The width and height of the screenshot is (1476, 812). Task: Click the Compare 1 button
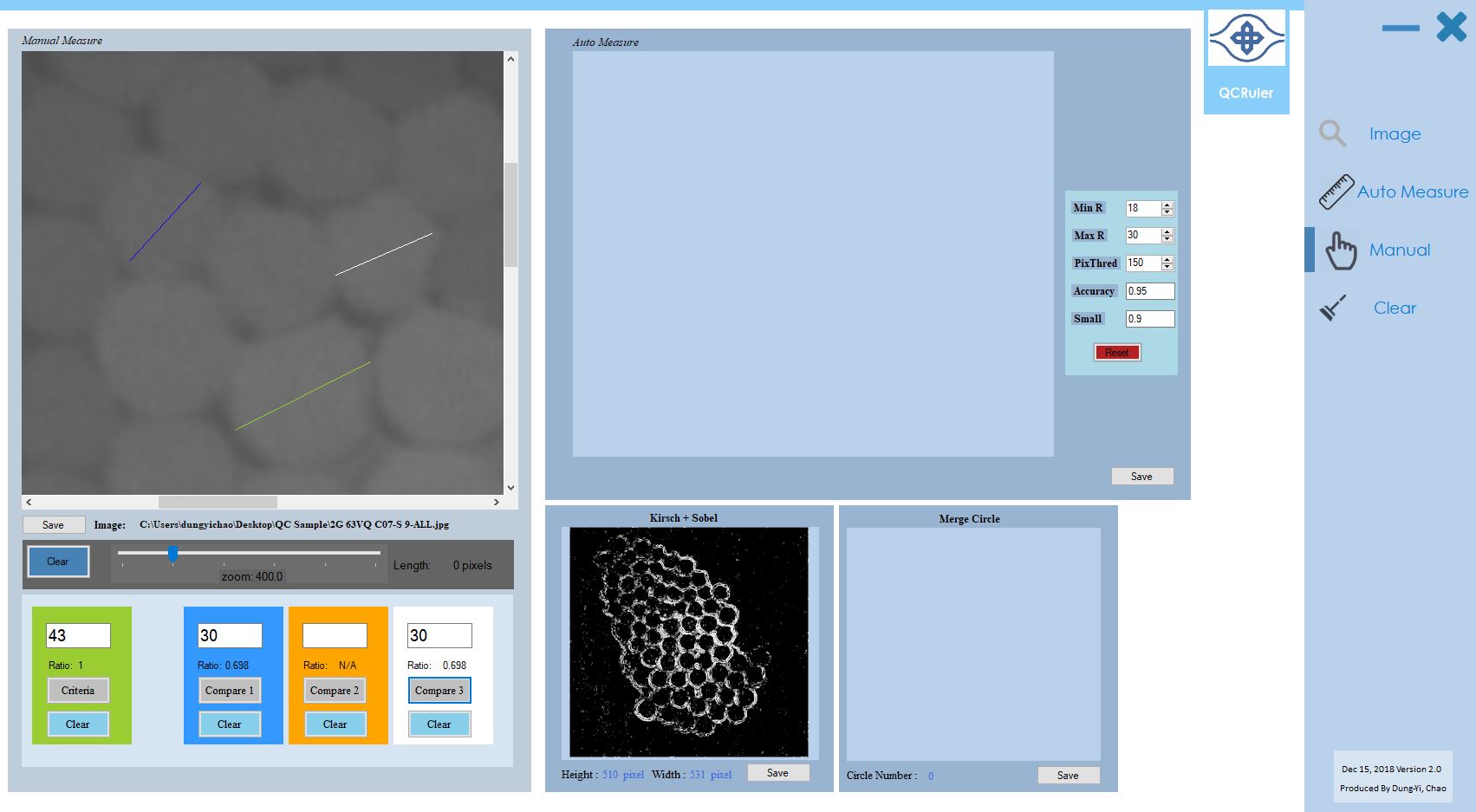click(x=230, y=691)
